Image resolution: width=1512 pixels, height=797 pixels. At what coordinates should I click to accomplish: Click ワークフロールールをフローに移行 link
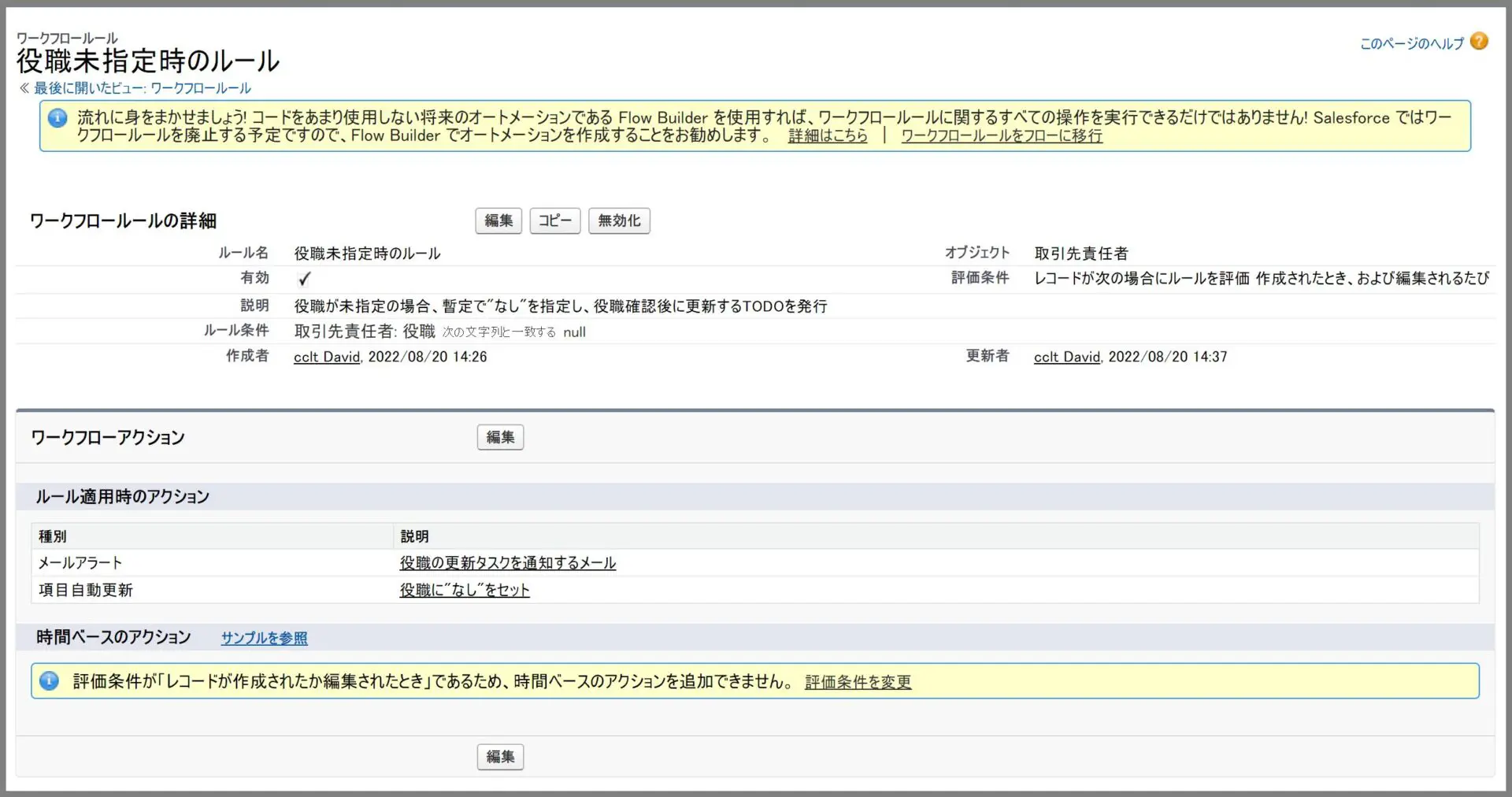[1001, 136]
